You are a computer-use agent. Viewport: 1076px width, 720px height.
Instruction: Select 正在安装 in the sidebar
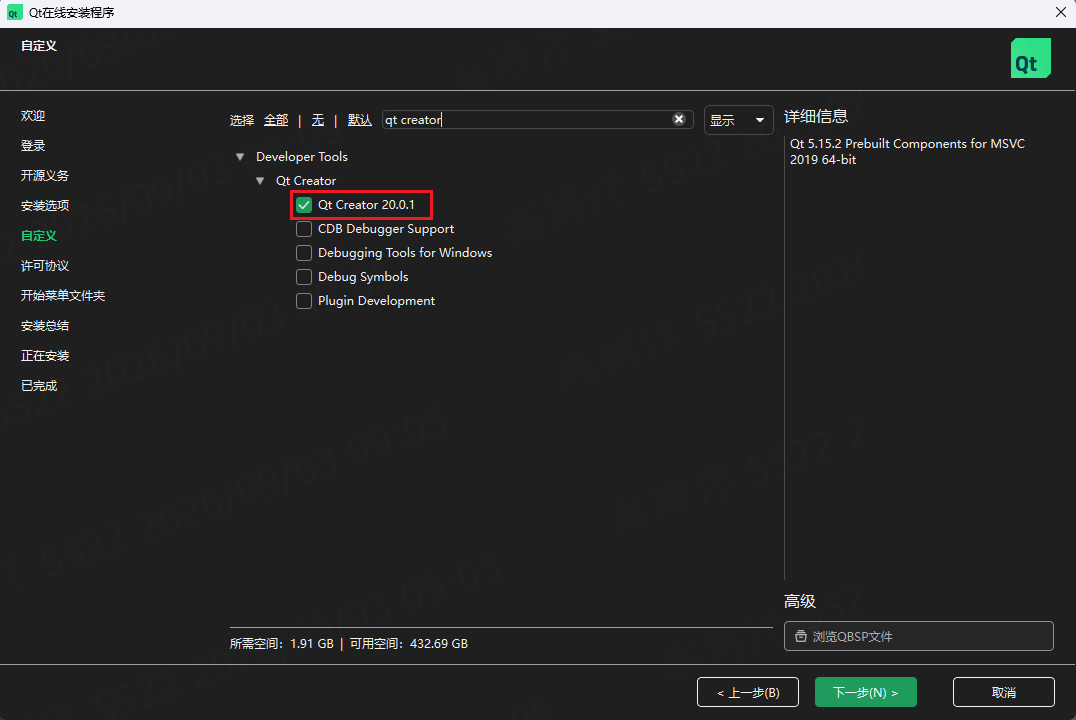(x=45, y=356)
